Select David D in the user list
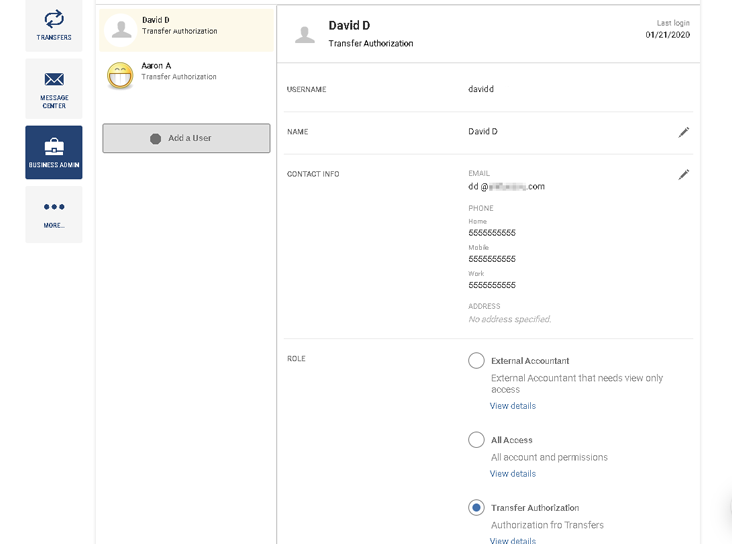 point(187,30)
